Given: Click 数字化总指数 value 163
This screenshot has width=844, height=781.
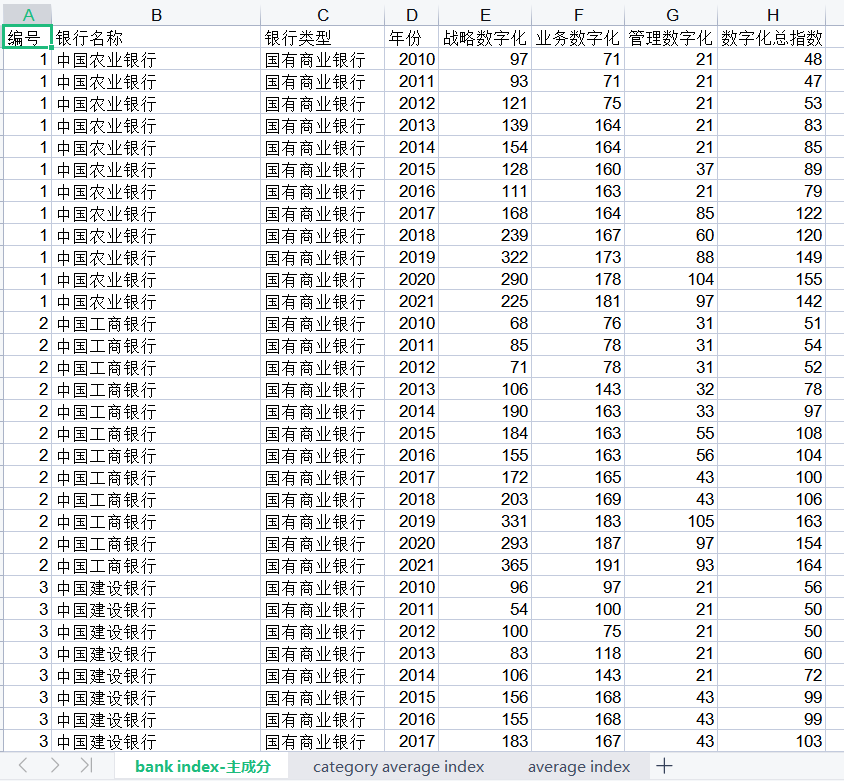Looking at the screenshot, I should click(x=772, y=522).
